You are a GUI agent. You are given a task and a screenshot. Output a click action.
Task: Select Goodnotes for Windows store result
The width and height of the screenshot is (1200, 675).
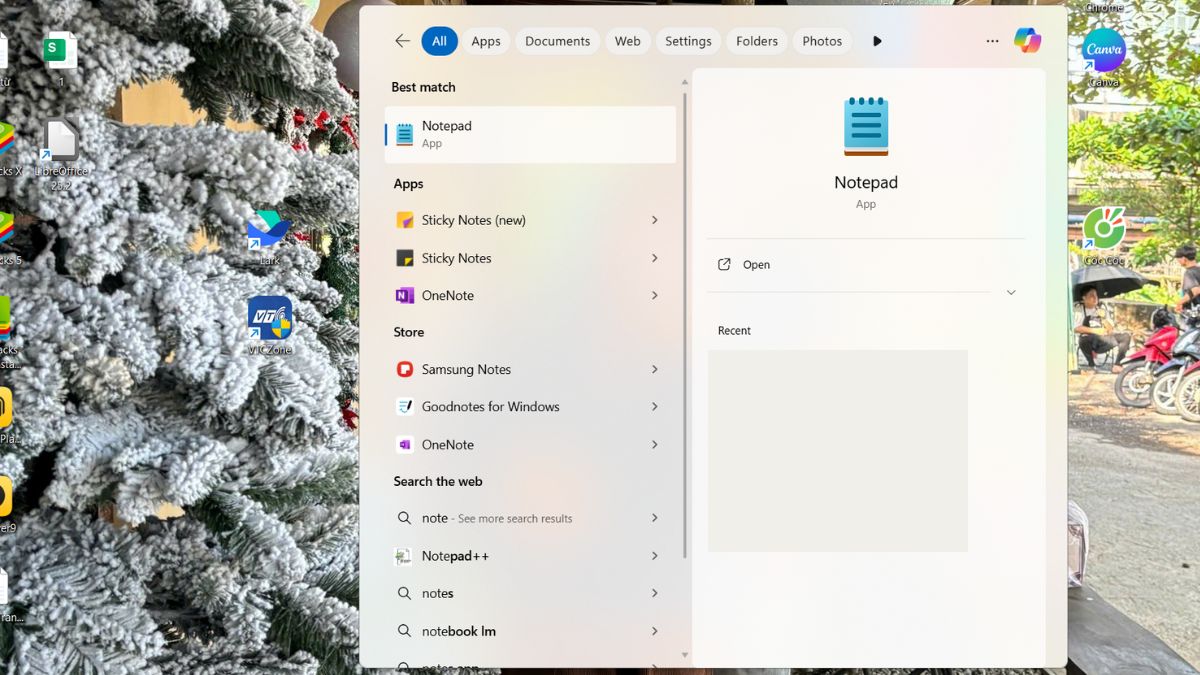(x=530, y=407)
